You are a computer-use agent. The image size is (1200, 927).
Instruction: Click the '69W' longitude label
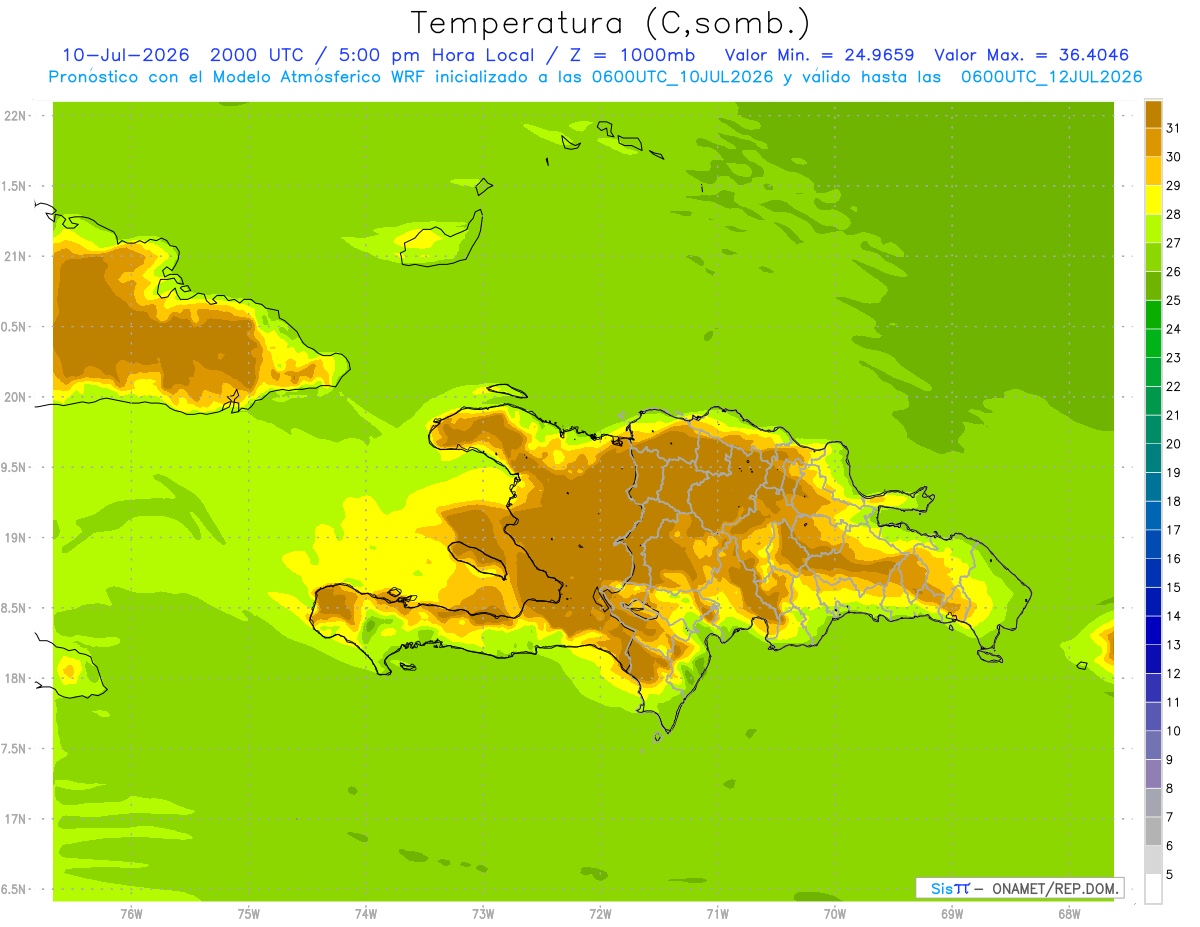click(x=952, y=914)
